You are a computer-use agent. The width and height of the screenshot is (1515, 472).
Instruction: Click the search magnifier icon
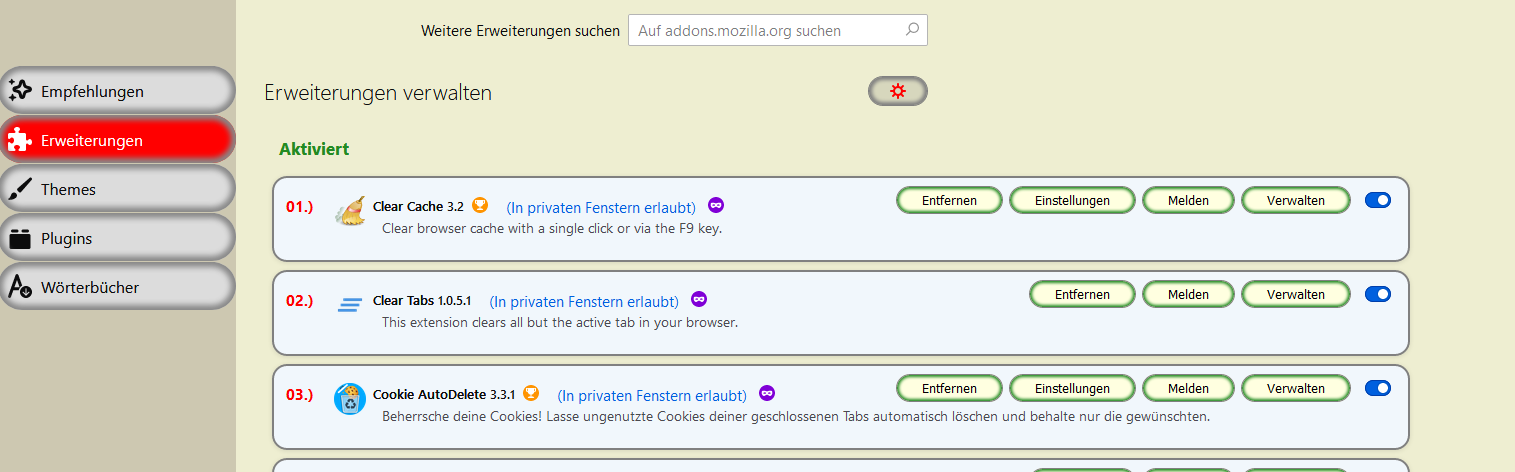click(912, 30)
